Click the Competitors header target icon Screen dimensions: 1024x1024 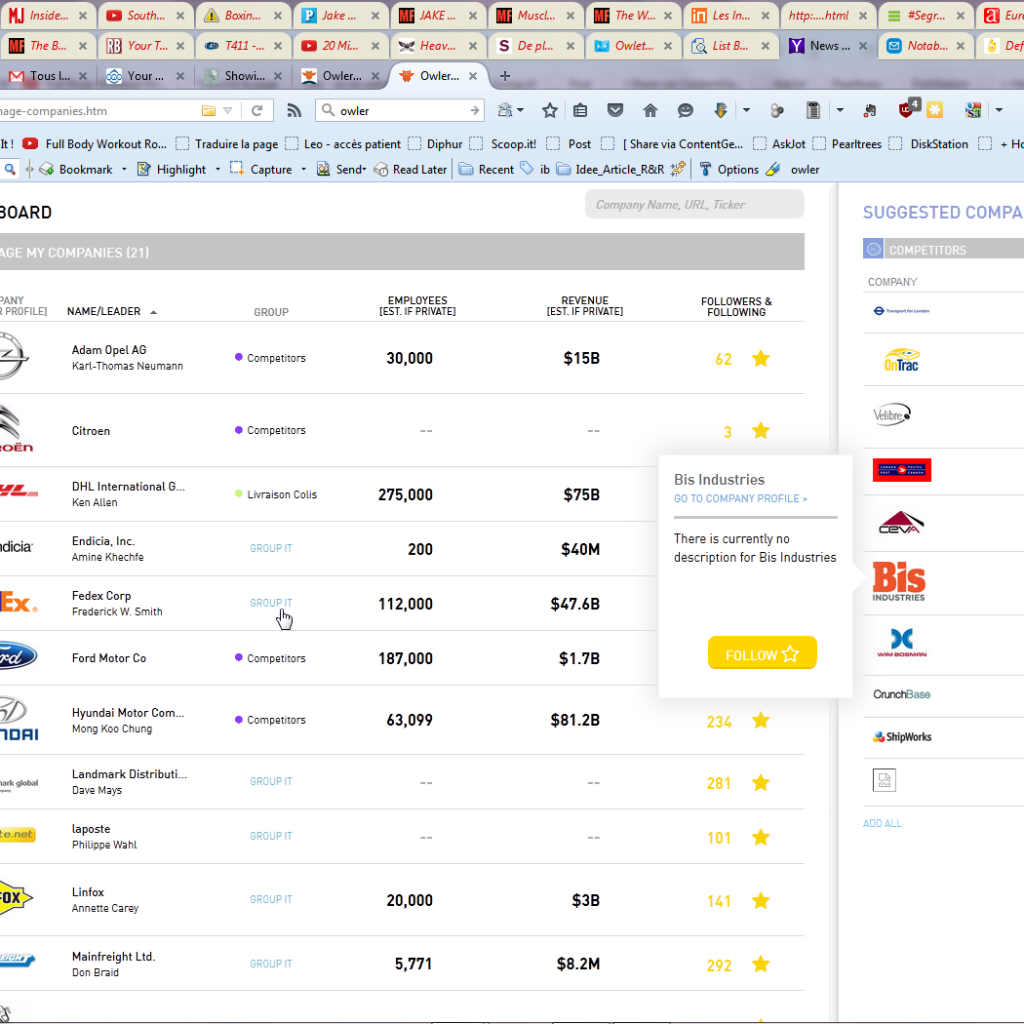point(873,249)
